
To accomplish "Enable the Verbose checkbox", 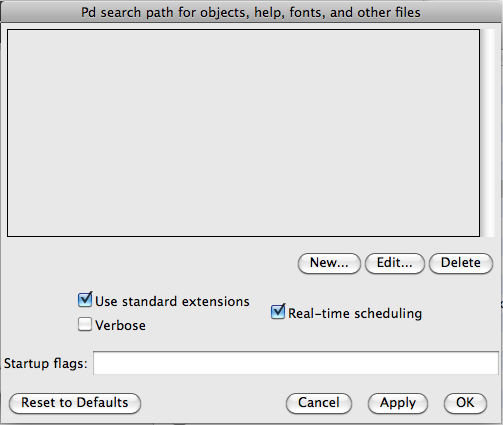I will [85, 324].
